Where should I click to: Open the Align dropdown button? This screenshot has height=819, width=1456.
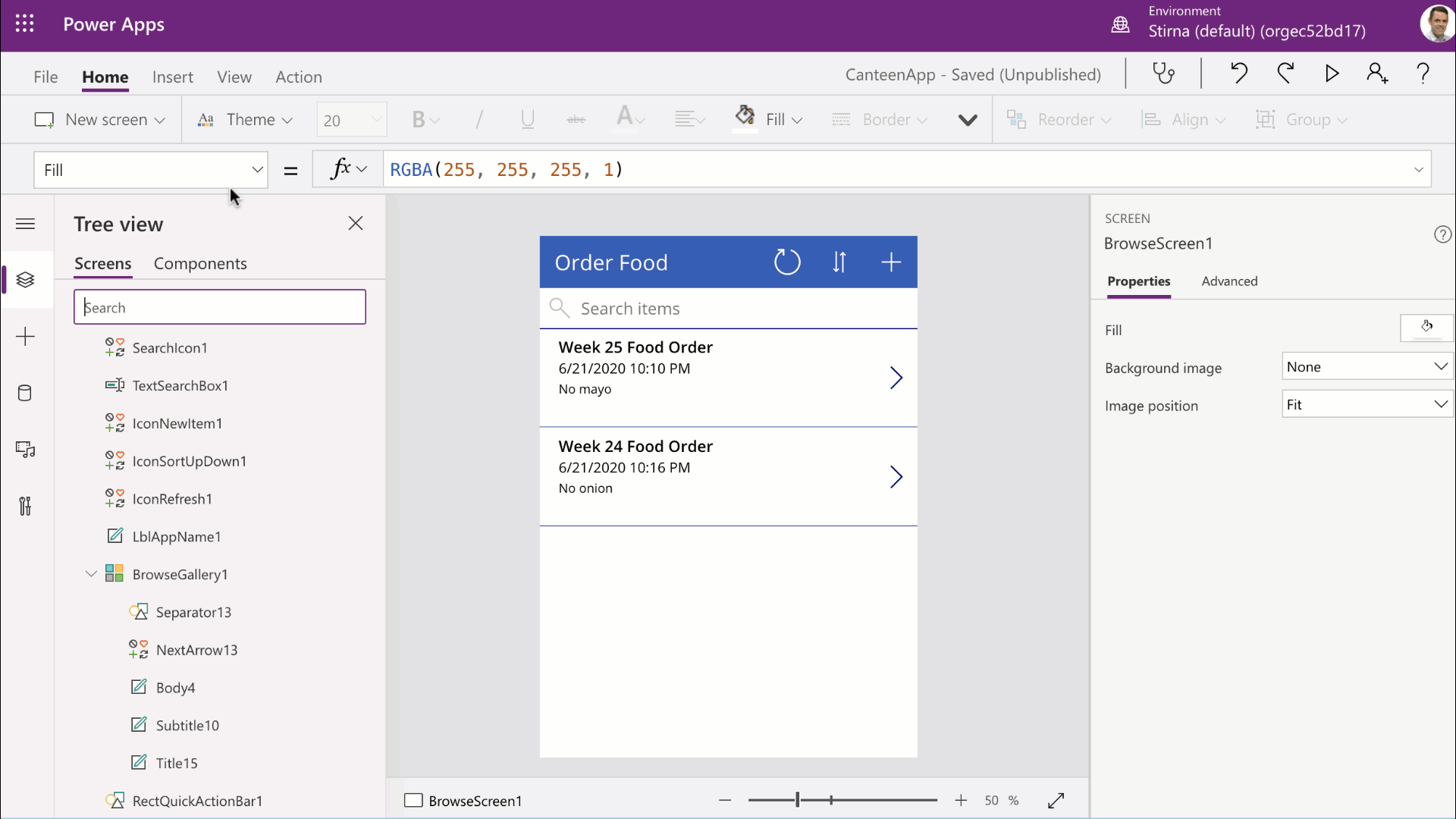[1184, 120]
